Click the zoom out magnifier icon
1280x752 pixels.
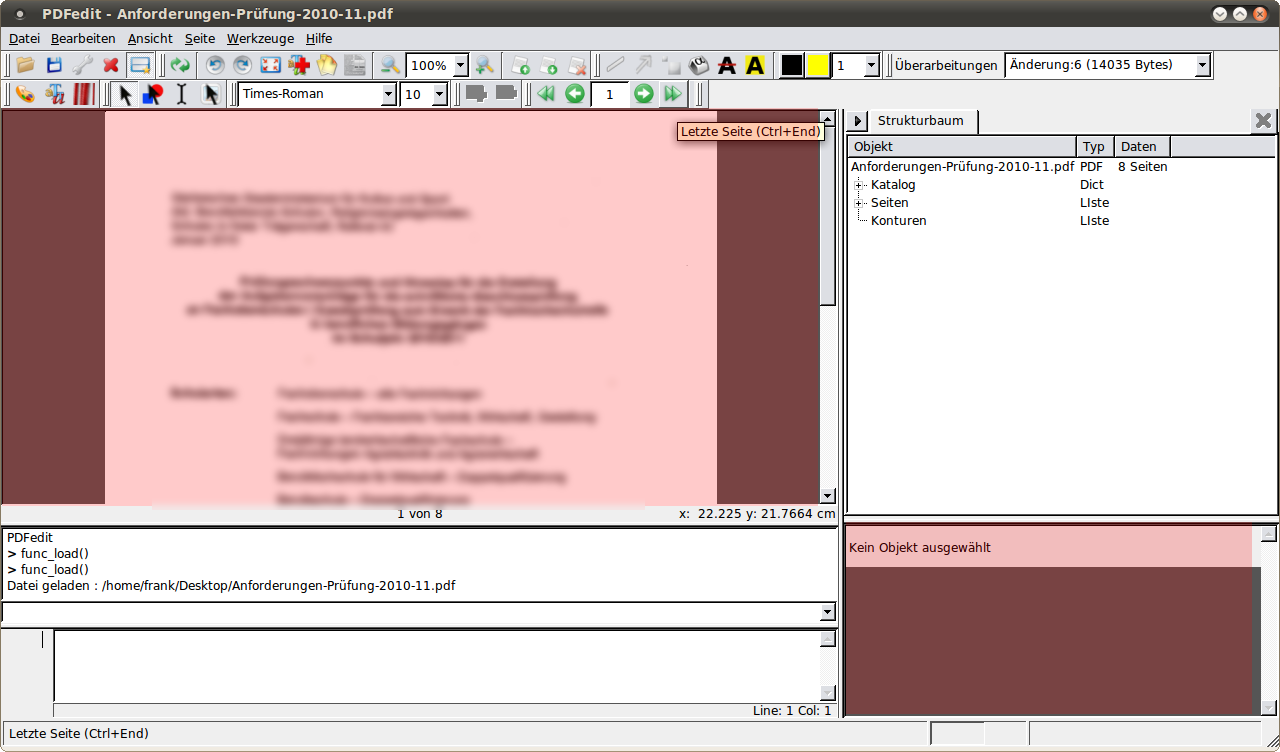(x=390, y=65)
